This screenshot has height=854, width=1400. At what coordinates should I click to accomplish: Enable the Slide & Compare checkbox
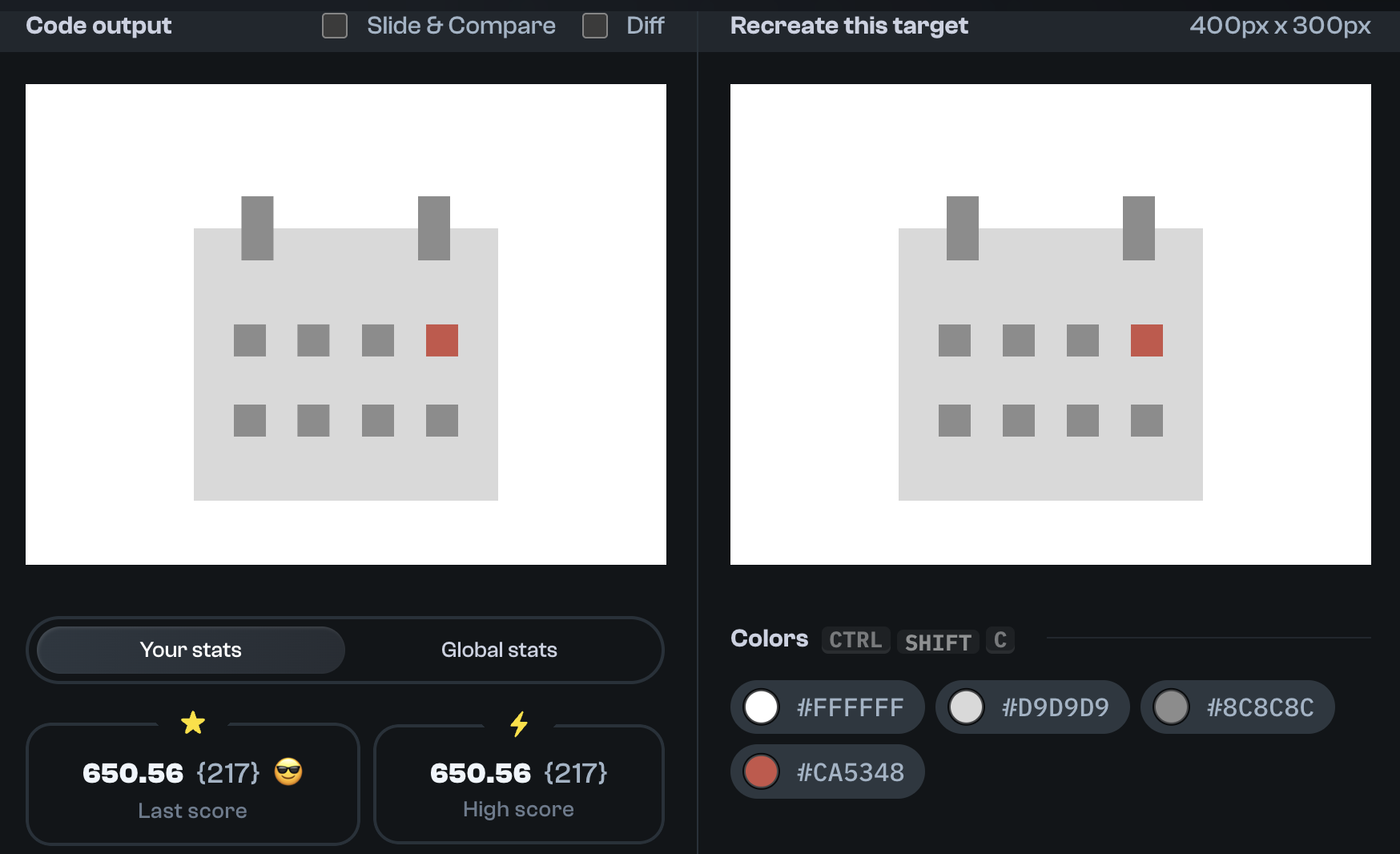(335, 26)
